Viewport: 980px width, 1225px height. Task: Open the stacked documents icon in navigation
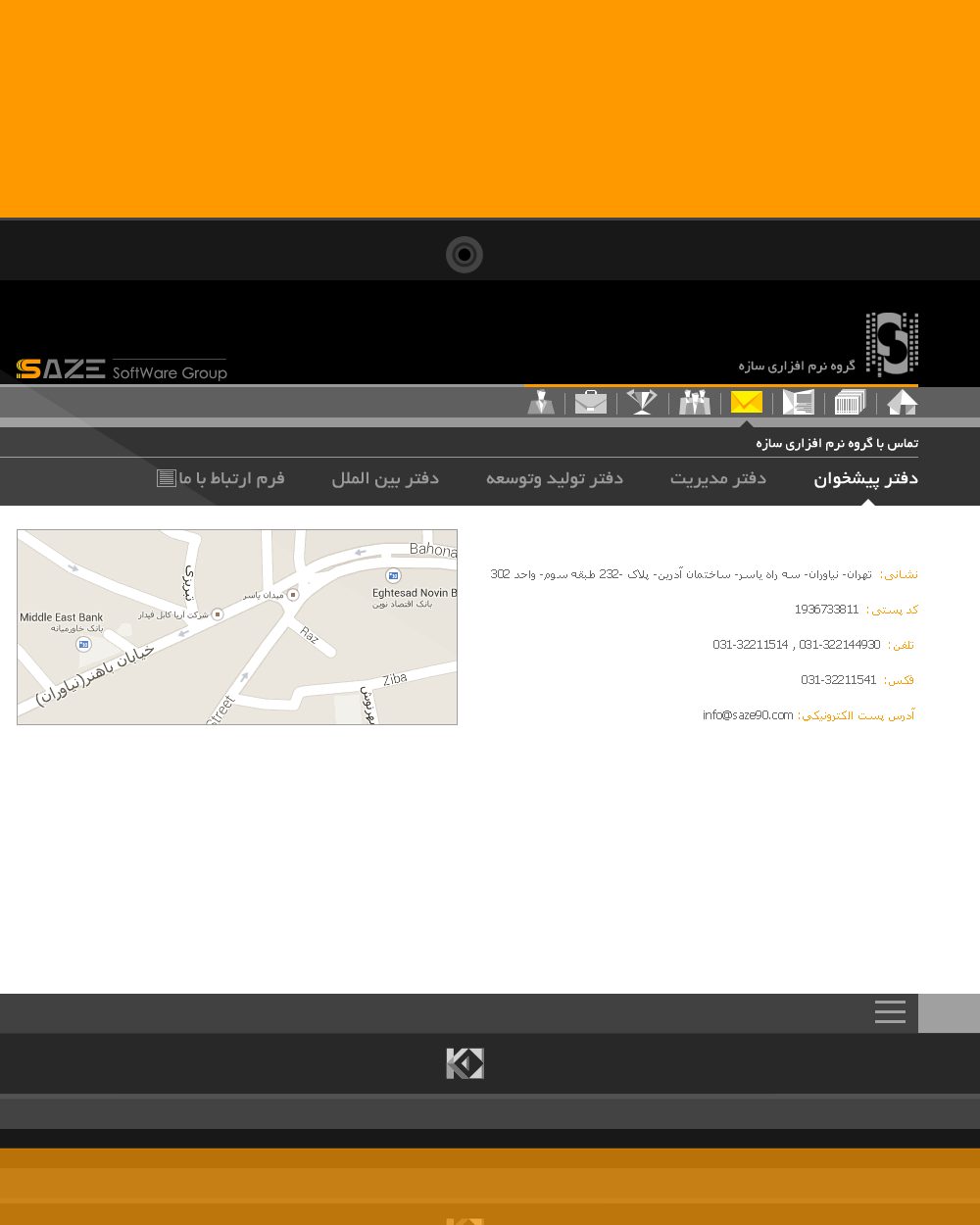850,403
